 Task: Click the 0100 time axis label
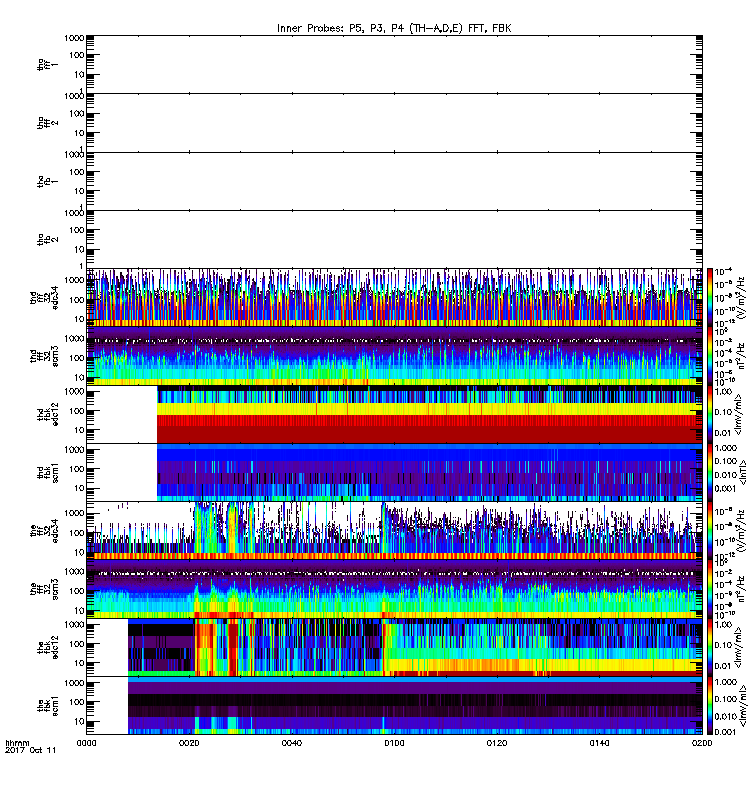(x=394, y=743)
